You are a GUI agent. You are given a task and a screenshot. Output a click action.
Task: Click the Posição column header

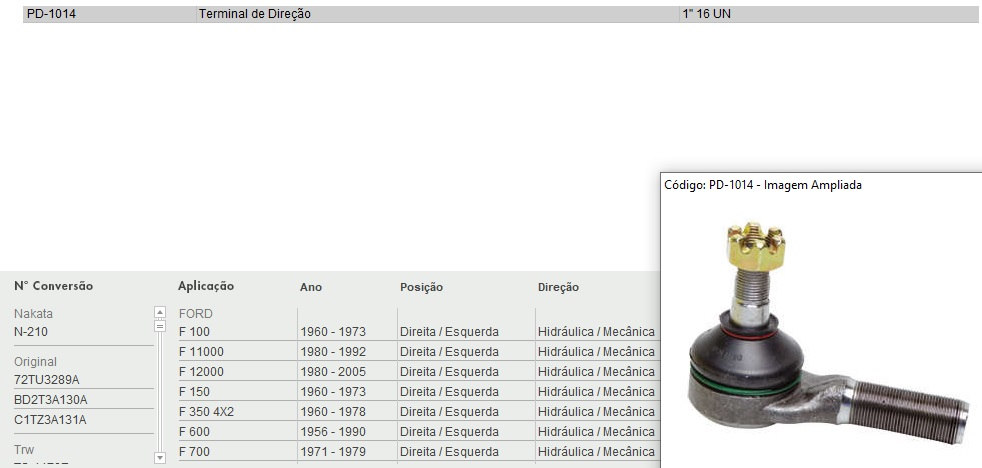(x=421, y=287)
